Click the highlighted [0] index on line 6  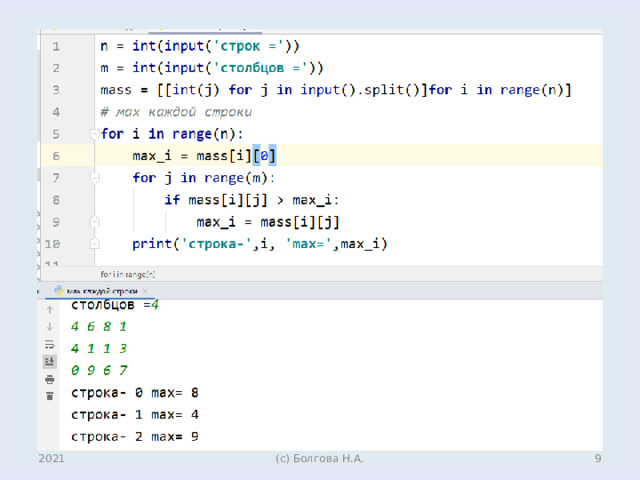(x=264, y=156)
